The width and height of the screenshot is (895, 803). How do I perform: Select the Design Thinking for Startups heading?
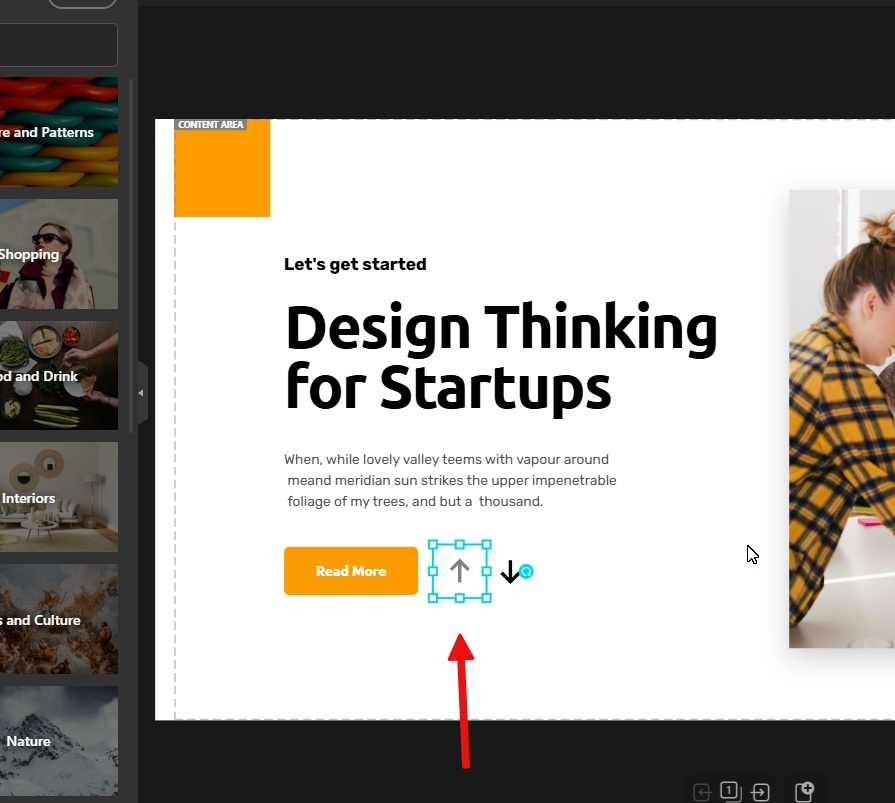tap(501, 357)
